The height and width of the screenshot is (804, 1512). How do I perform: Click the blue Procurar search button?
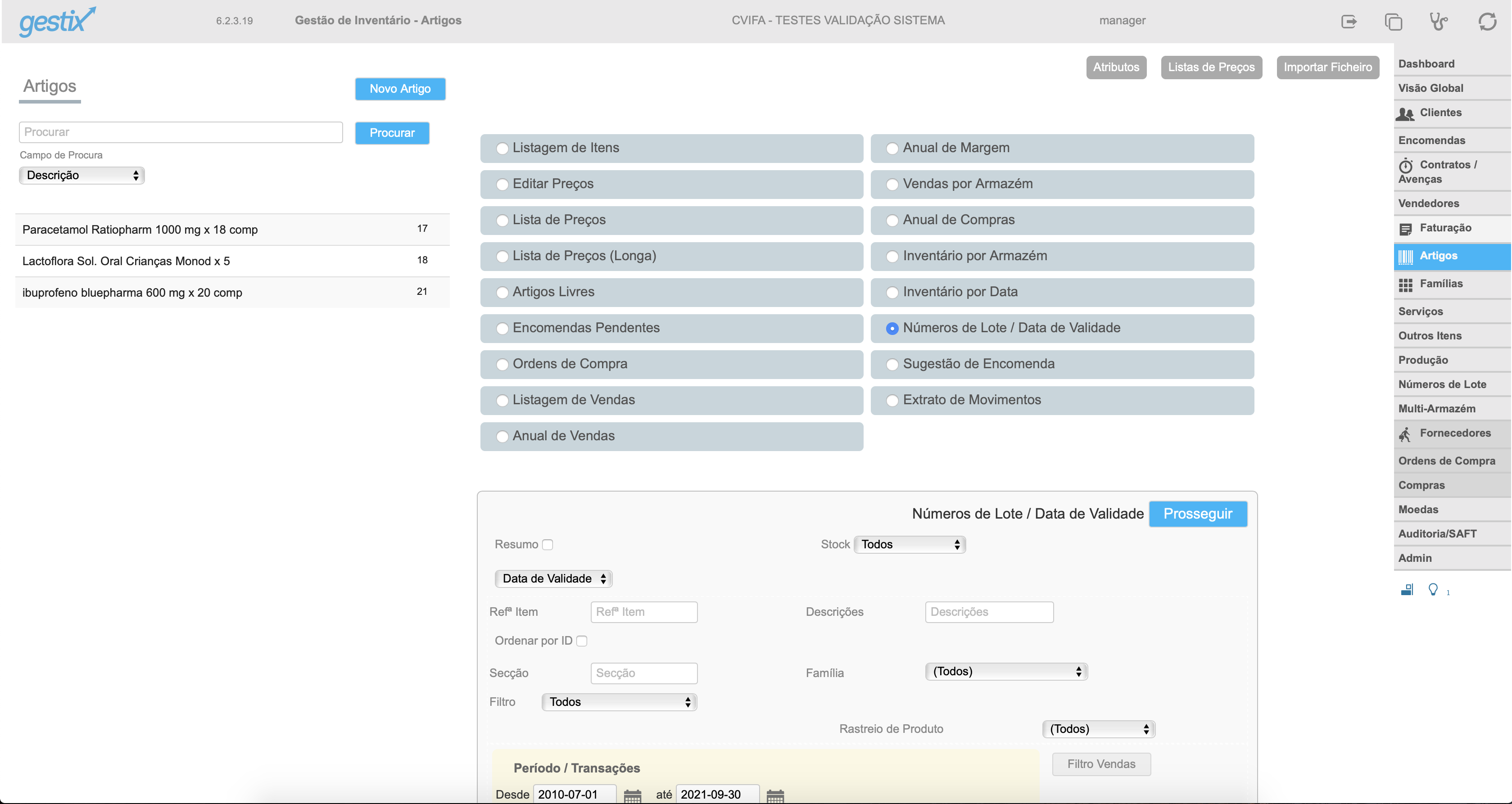(x=391, y=133)
